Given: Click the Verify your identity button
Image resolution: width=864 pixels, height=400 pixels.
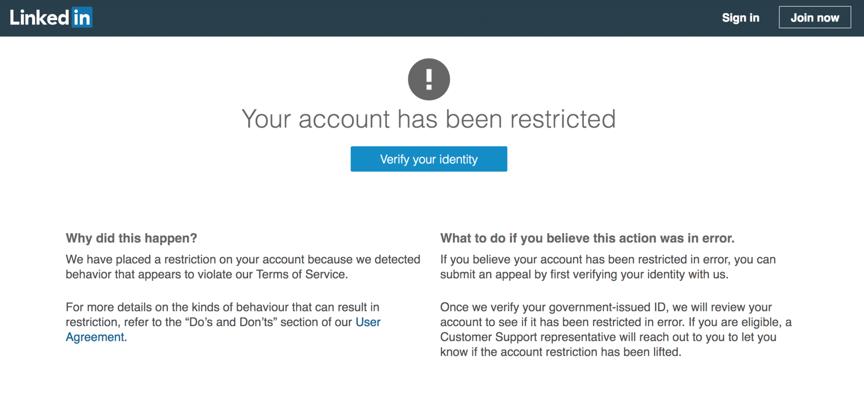Looking at the screenshot, I should (428, 159).
